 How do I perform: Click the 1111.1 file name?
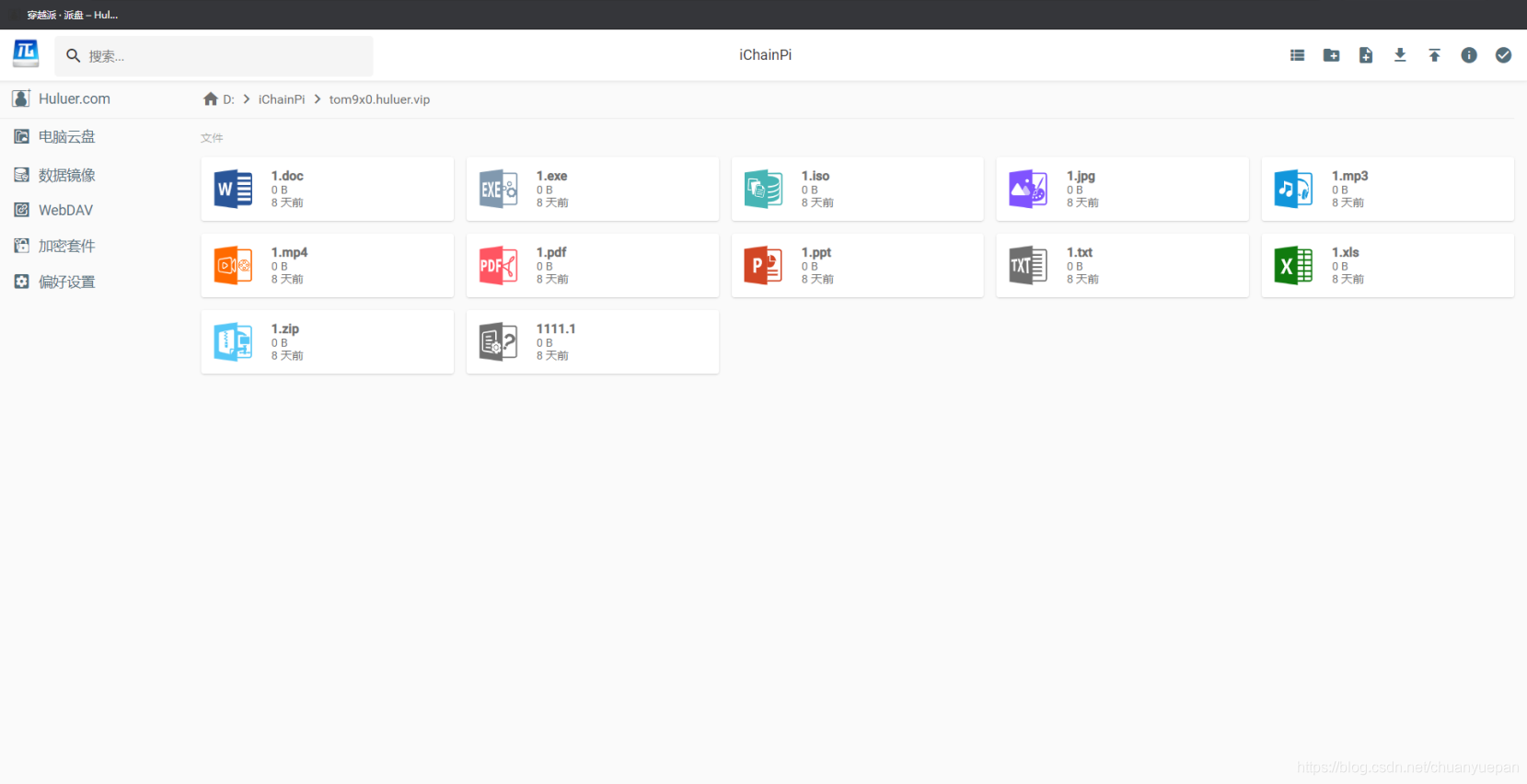pos(556,329)
